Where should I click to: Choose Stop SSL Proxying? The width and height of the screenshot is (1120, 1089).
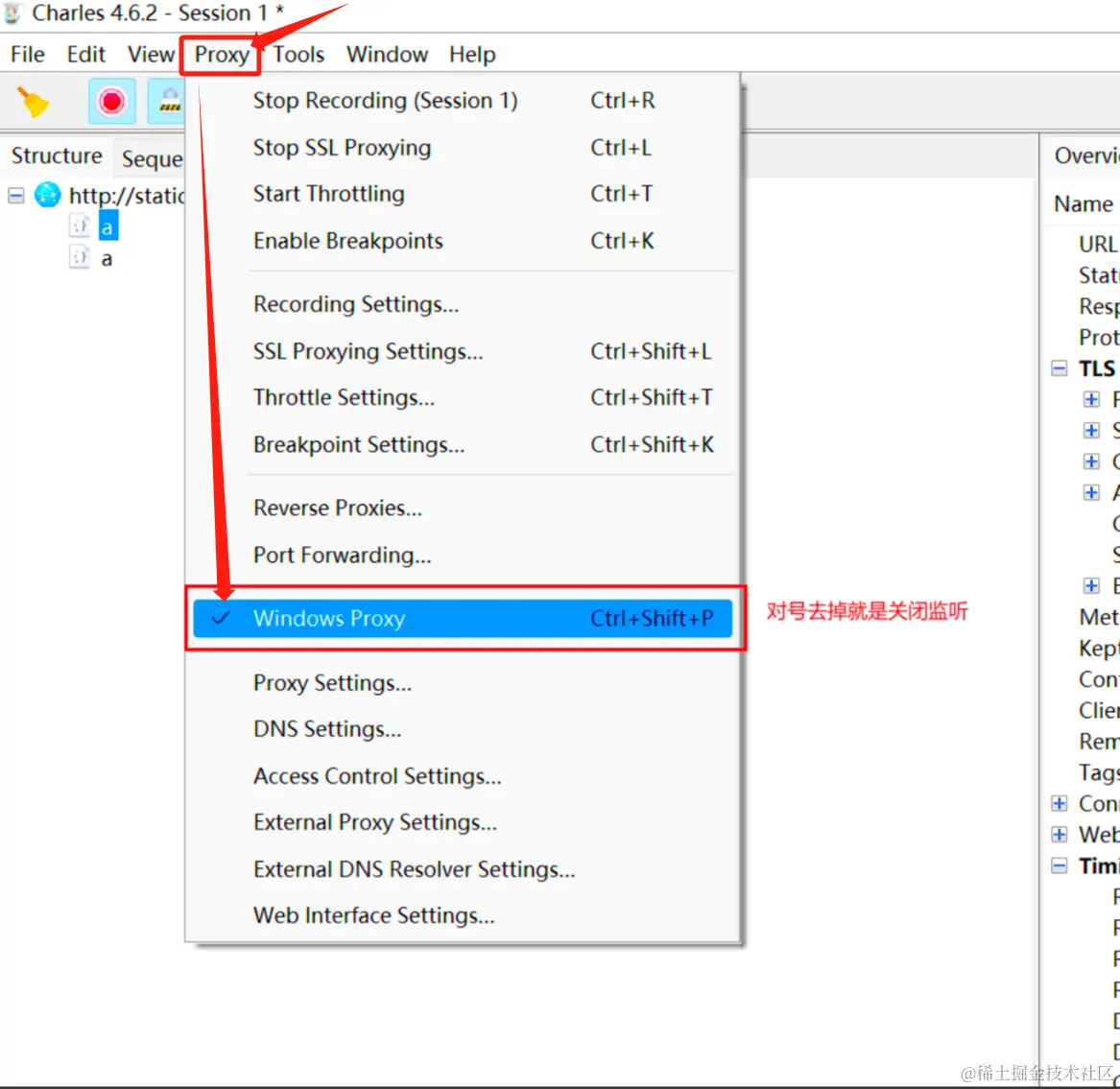(463, 148)
